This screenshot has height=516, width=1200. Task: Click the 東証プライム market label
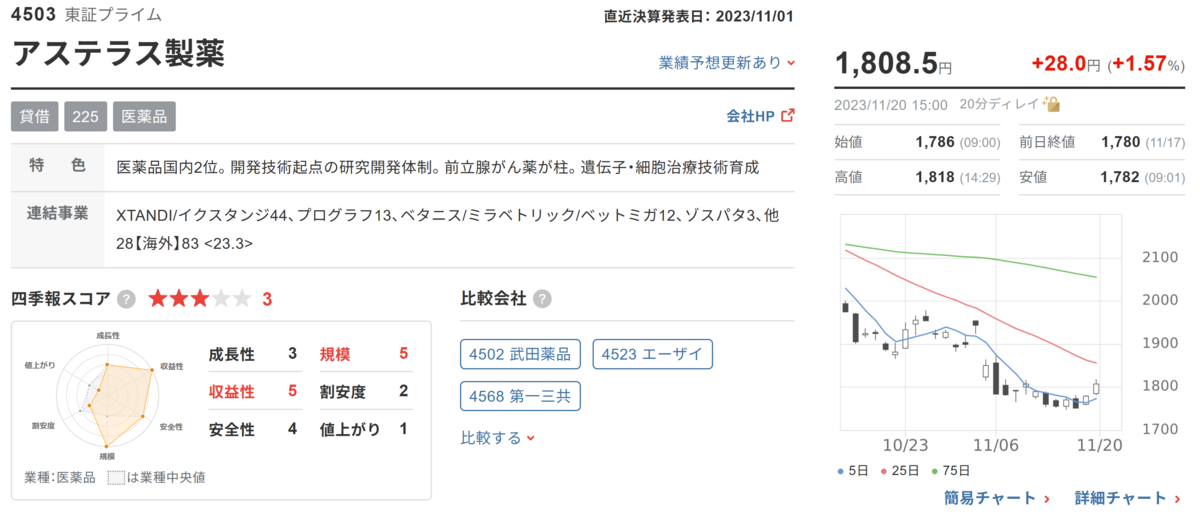112,15
